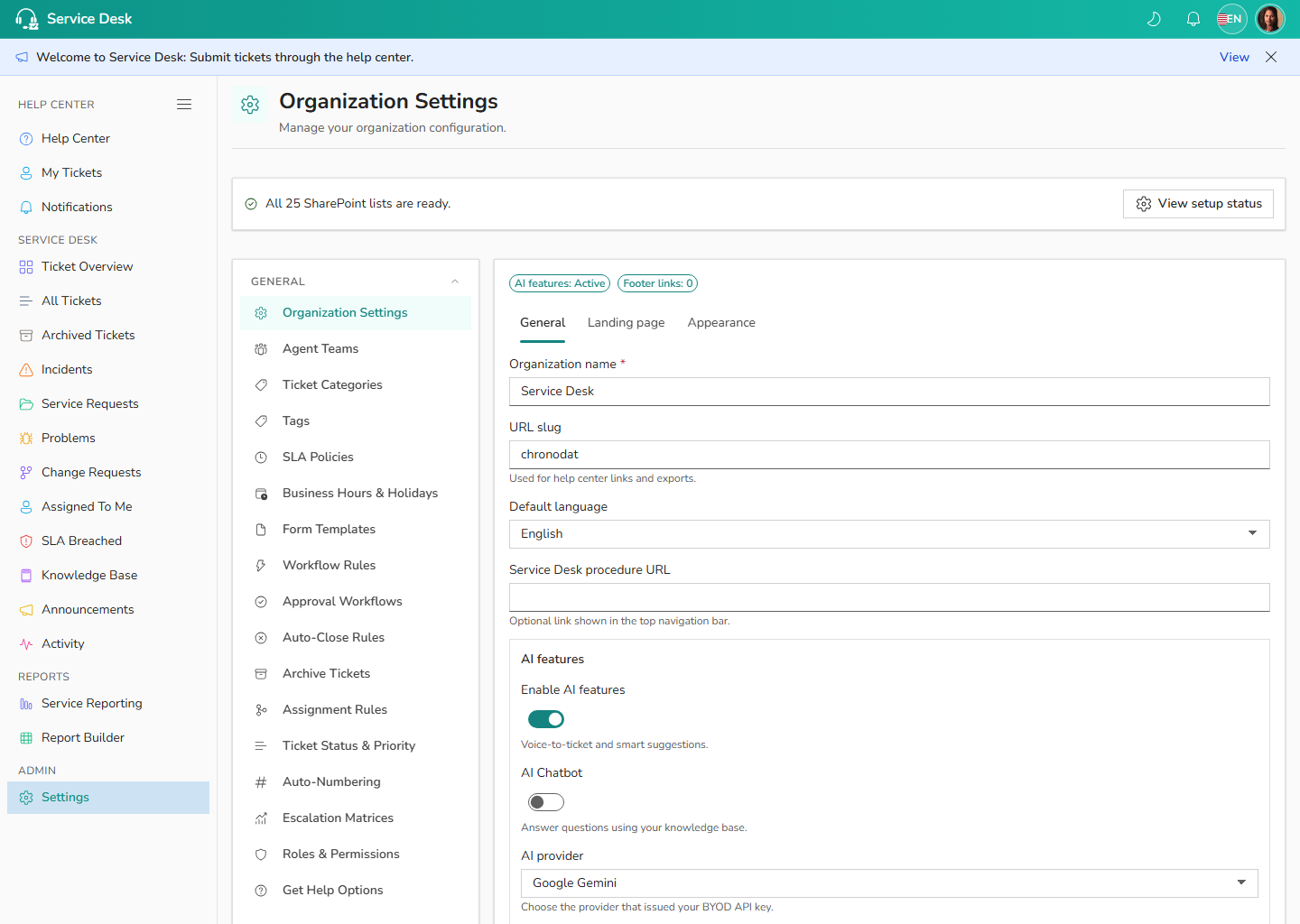
Task: Open Business Hours & Holidays settings
Action: pyautogui.click(x=356, y=494)
